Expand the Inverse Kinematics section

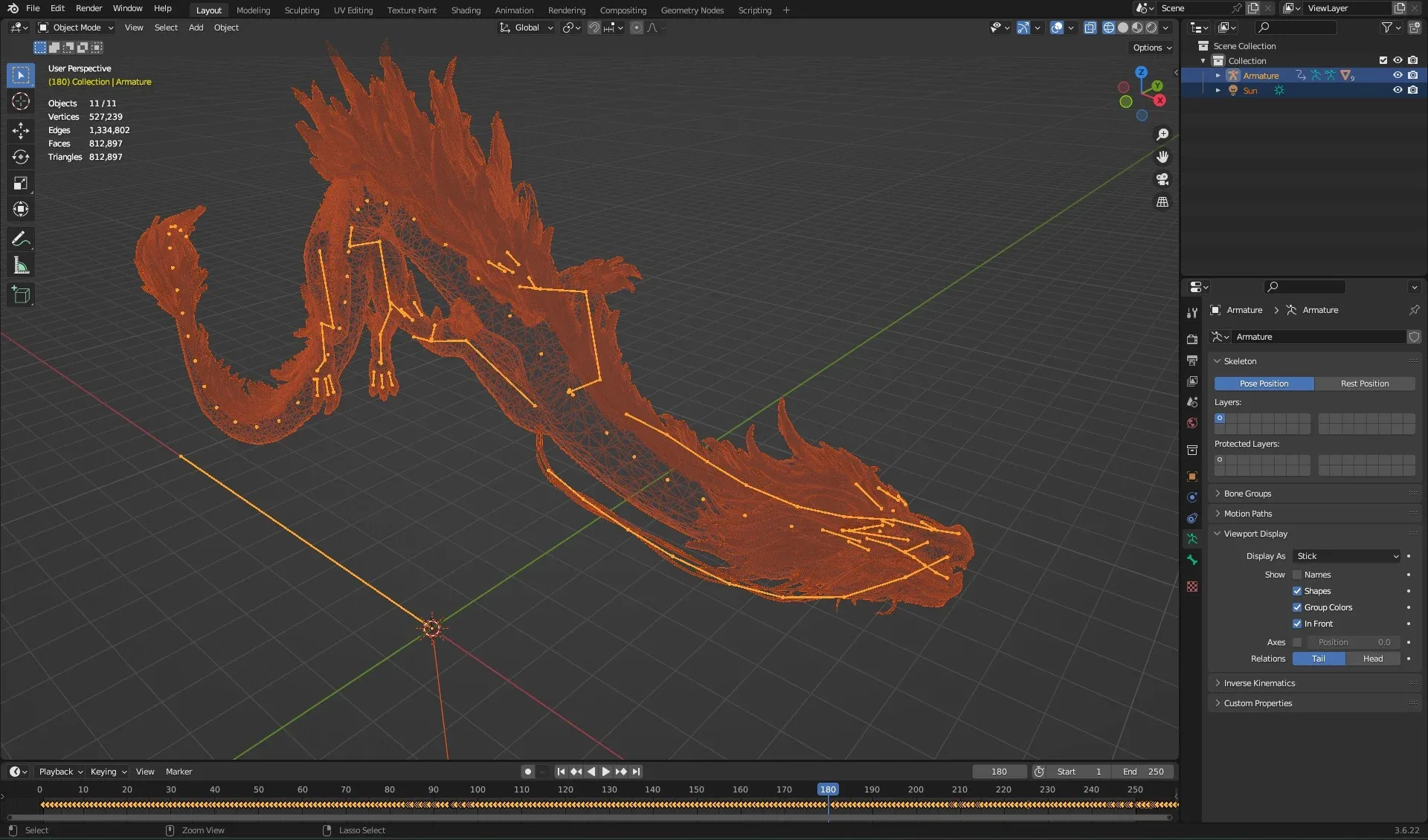coord(1258,682)
